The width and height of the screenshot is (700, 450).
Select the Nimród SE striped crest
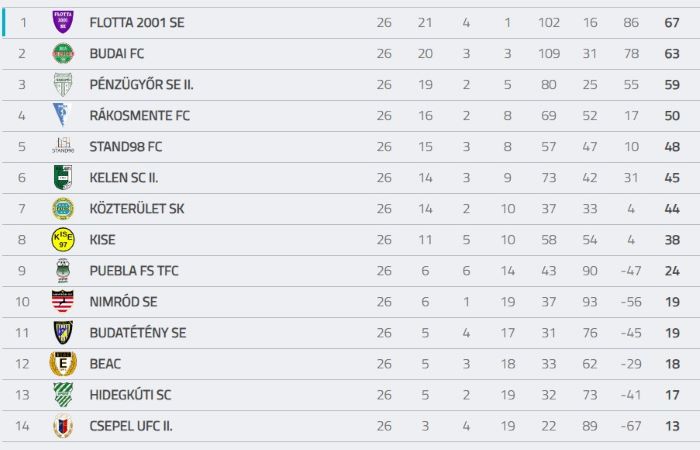point(62,301)
